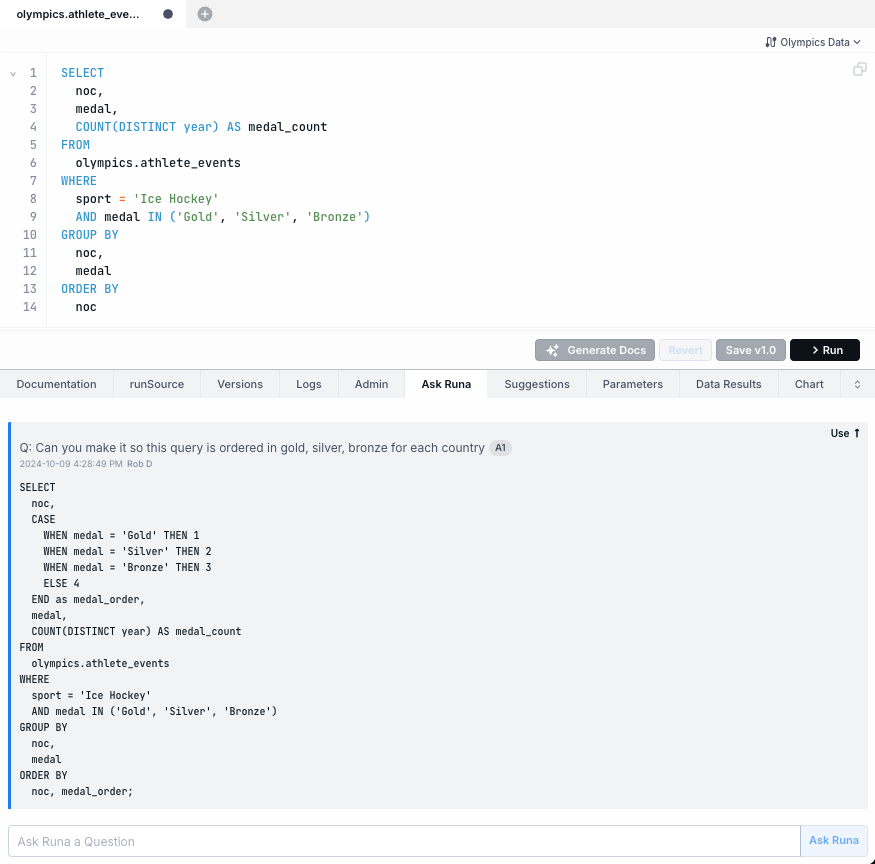Use the Runa answer in the editor

(x=845, y=434)
